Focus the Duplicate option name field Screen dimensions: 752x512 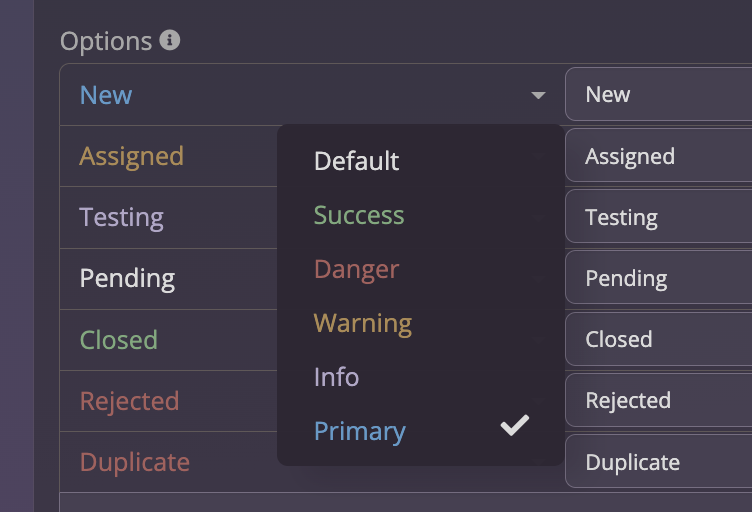660,462
